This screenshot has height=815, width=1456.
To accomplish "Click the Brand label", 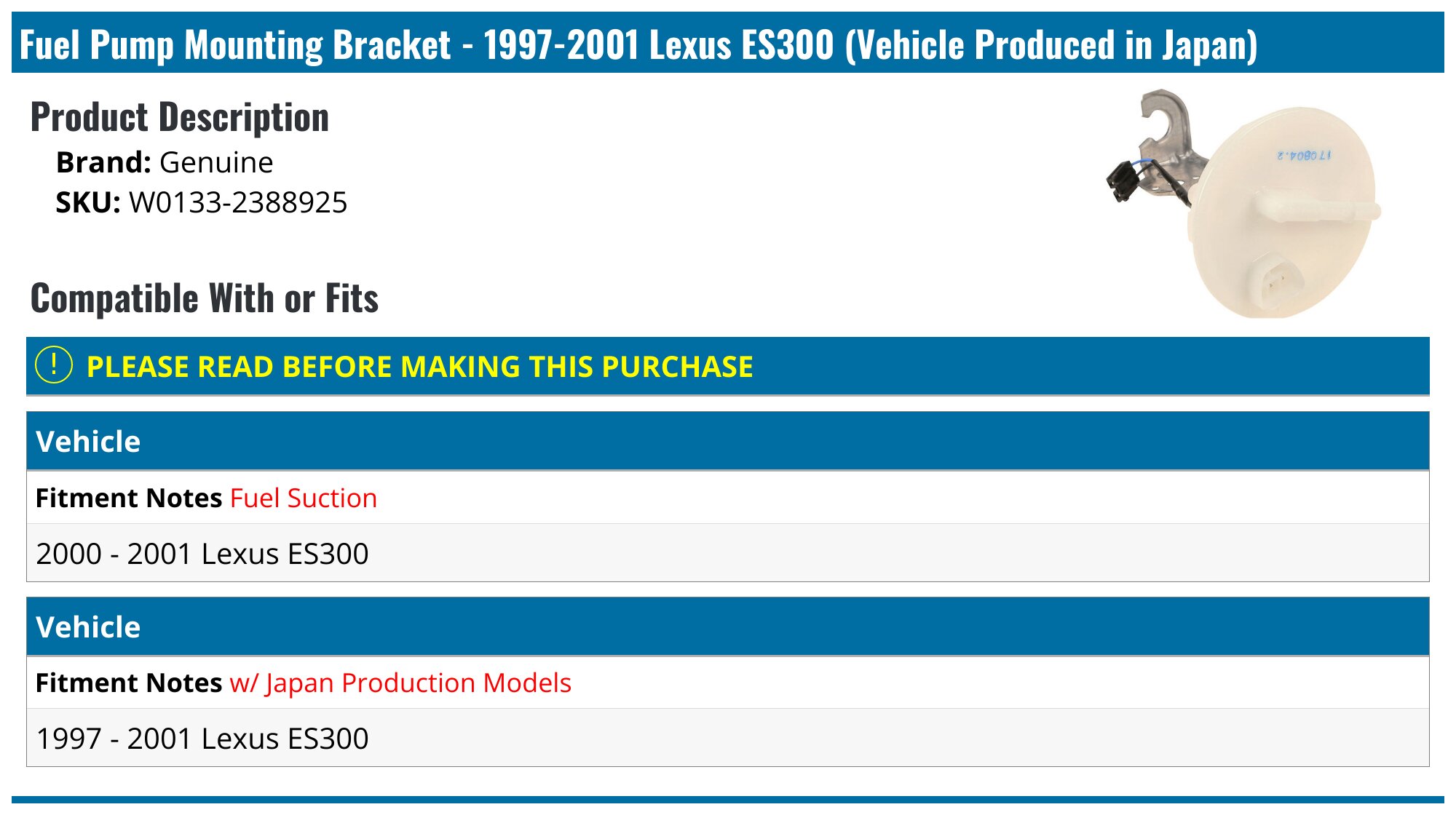I will pyautogui.click(x=103, y=162).
